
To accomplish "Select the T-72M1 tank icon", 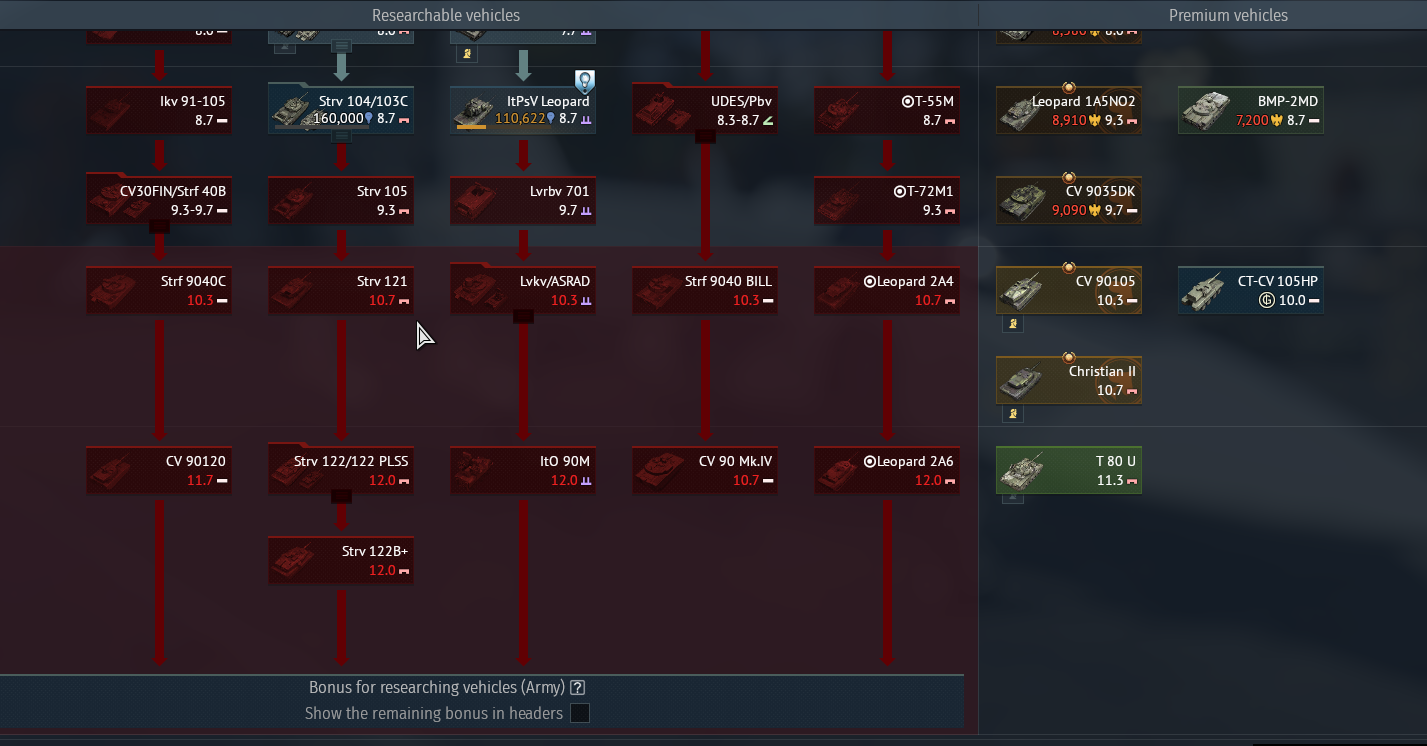I will [838, 200].
